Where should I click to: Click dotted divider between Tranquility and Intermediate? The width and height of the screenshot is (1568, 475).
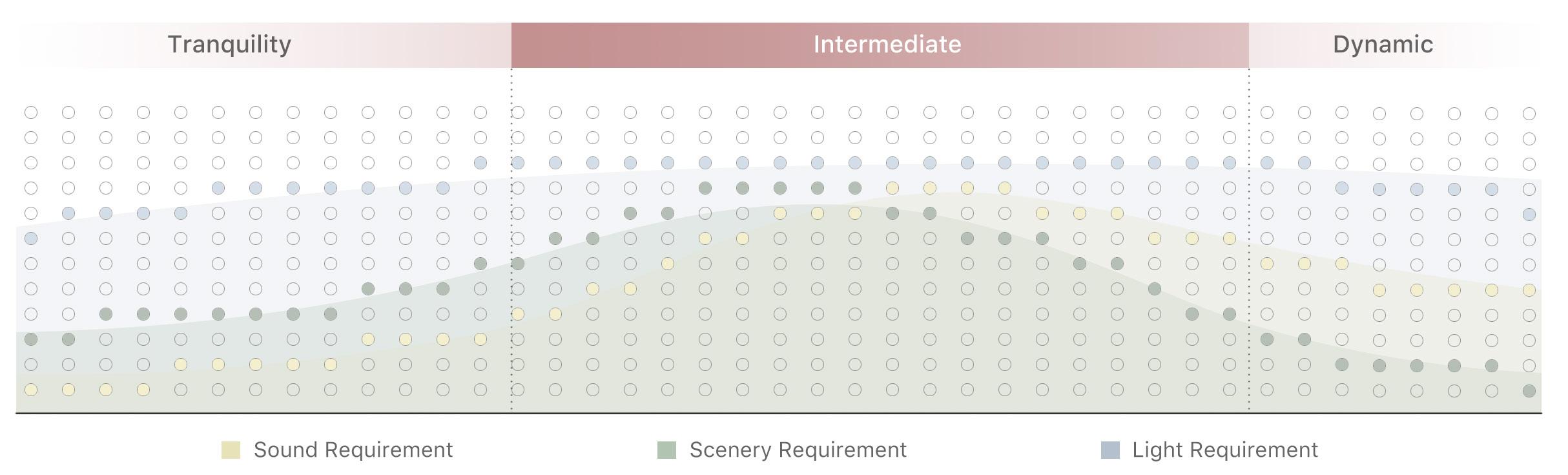tap(511, 246)
